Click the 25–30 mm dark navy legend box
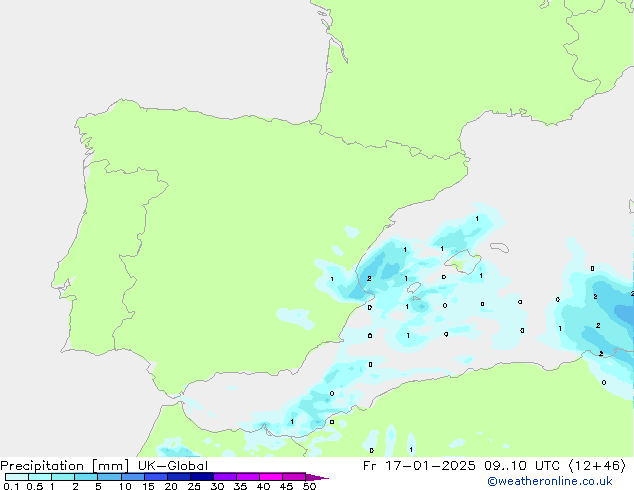634x490 pixels. point(202,477)
